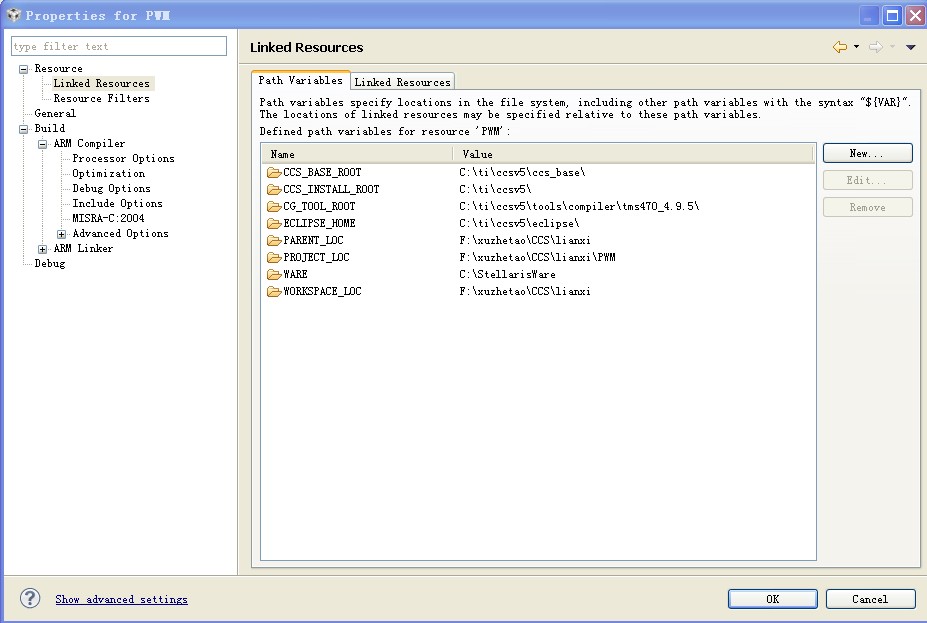Viewport: 927px width, 623px height.
Task: Select the PROJECT_LOC variable name
Action: 316,258
